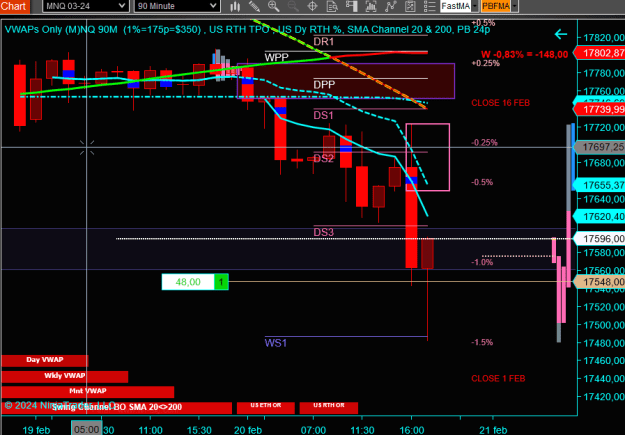The width and height of the screenshot is (625, 435).
Task: Click the 20 feb date label
Action: pyautogui.click(x=248, y=430)
